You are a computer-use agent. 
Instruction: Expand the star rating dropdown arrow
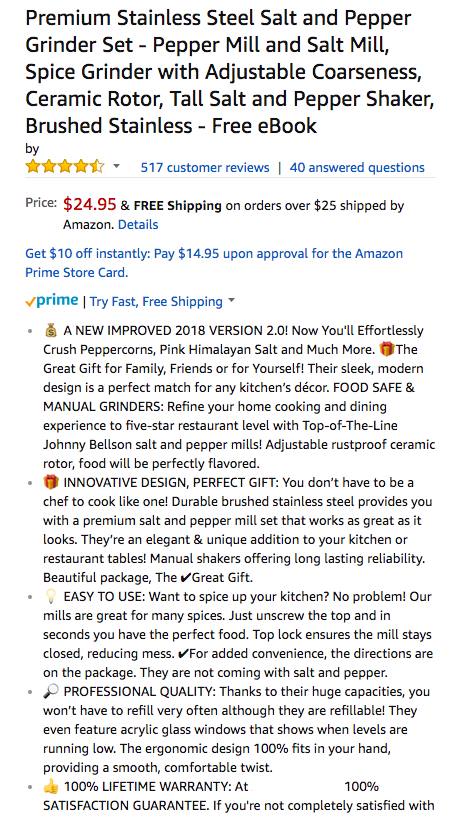(x=116, y=166)
